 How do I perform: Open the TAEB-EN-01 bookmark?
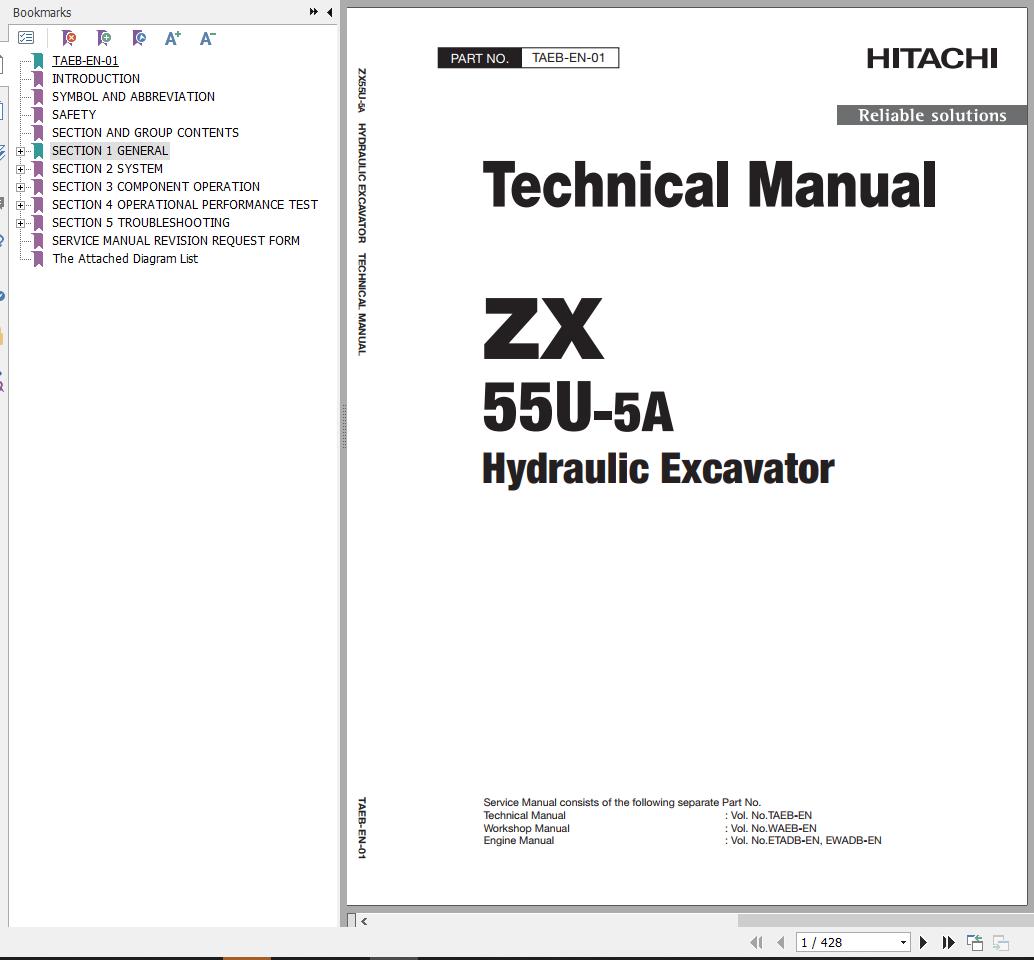coord(85,61)
